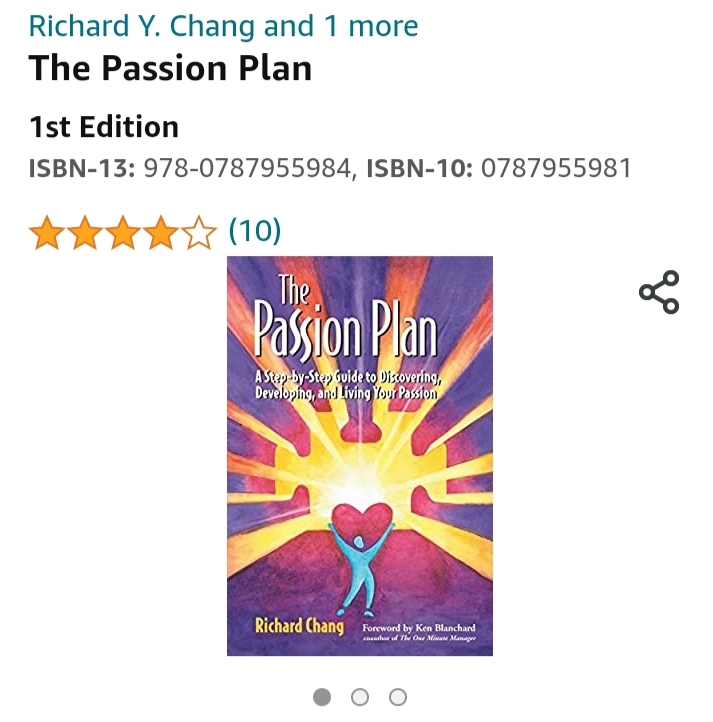Select the first image carousel dot

[x=322, y=697]
